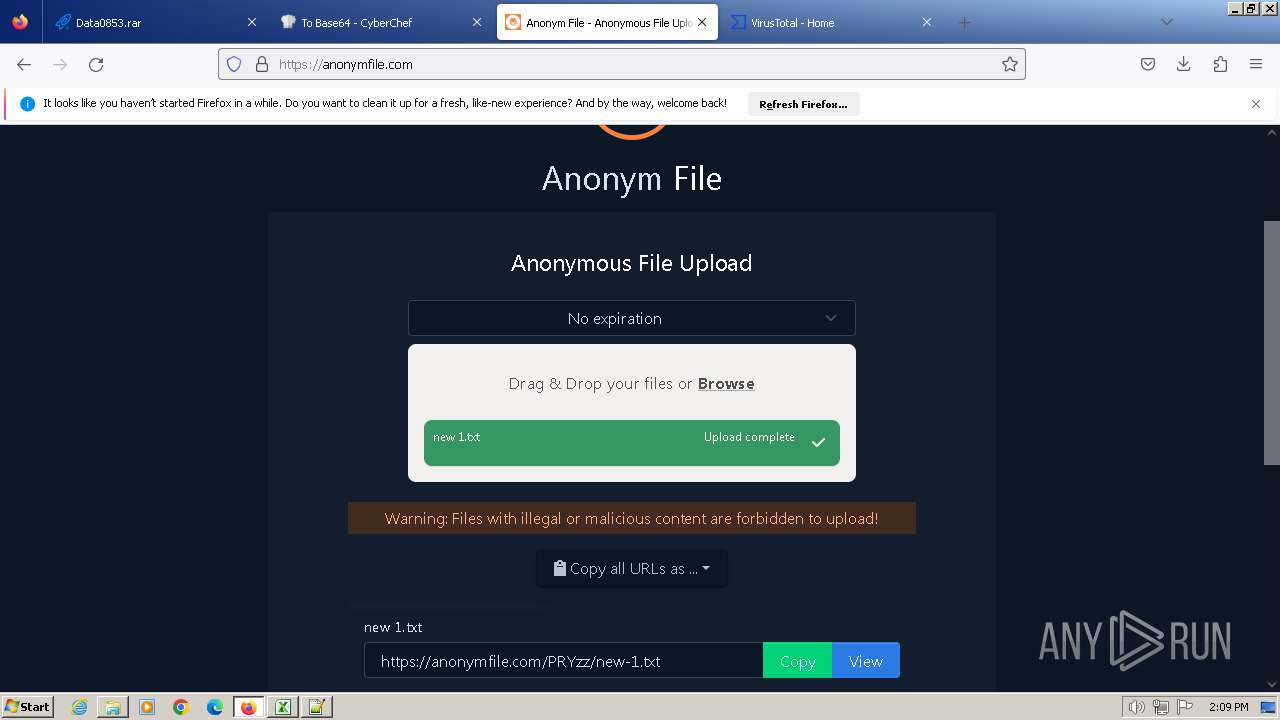
Task: Click the Anonymous File Upload heading
Action: pos(631,263)
